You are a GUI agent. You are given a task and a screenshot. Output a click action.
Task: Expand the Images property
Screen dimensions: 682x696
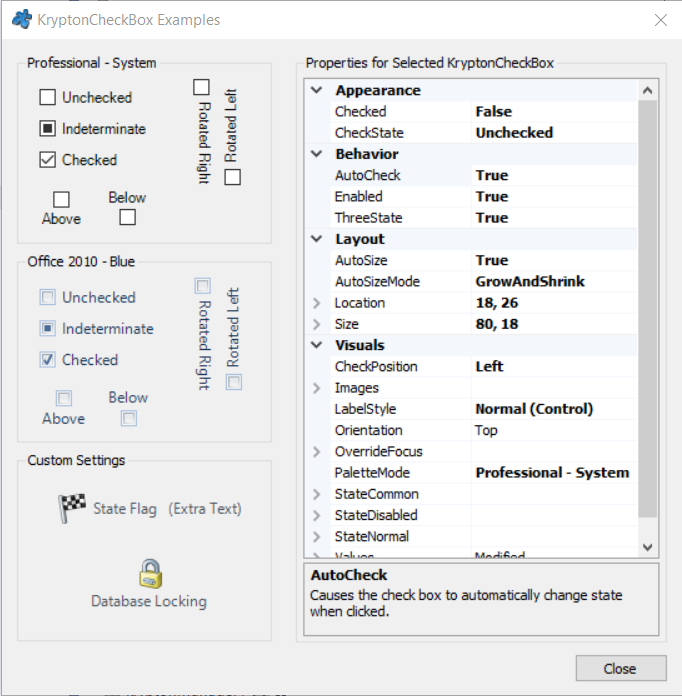click(317, 388)
